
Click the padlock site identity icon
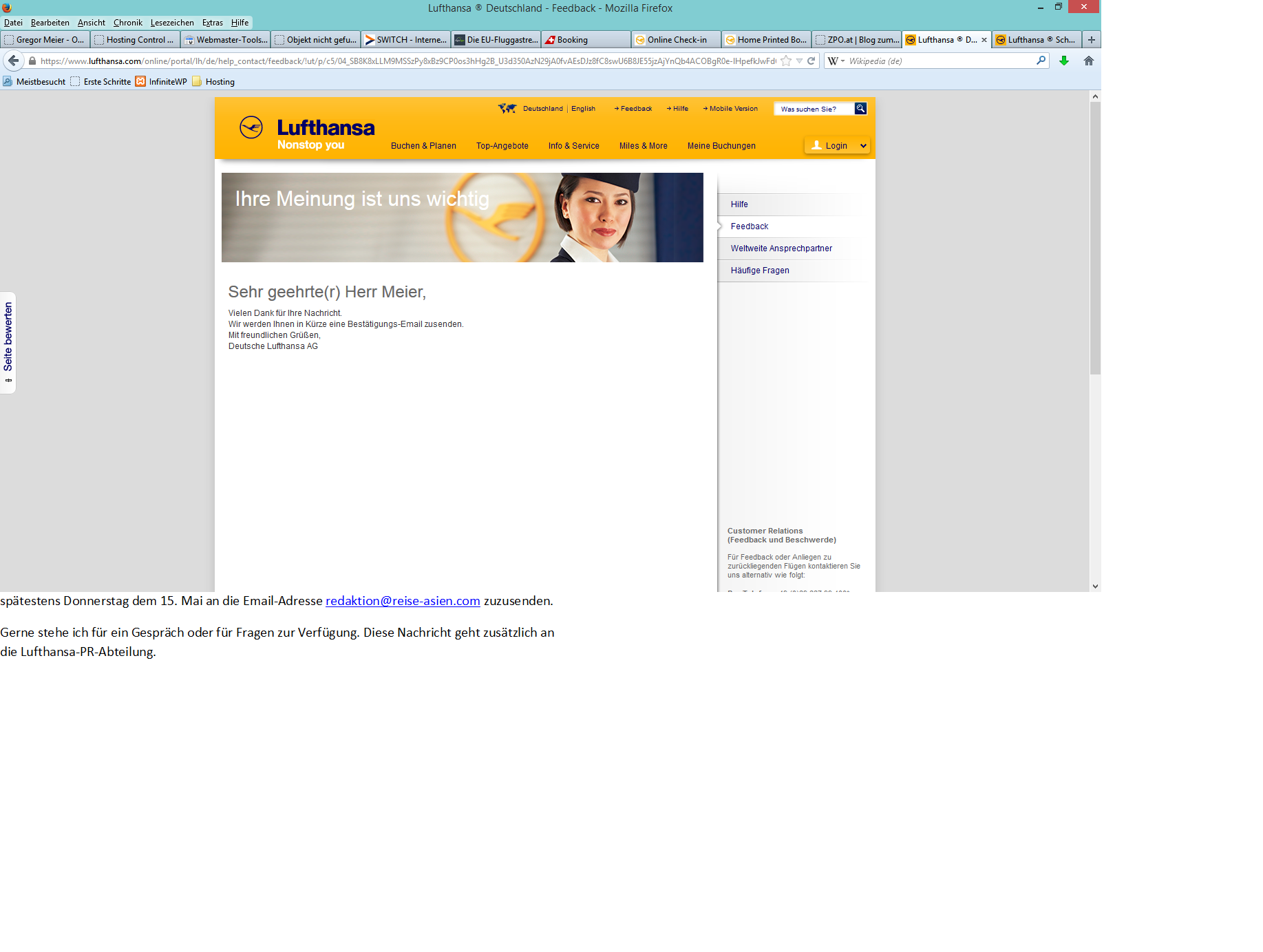click(x=32, y=61)
